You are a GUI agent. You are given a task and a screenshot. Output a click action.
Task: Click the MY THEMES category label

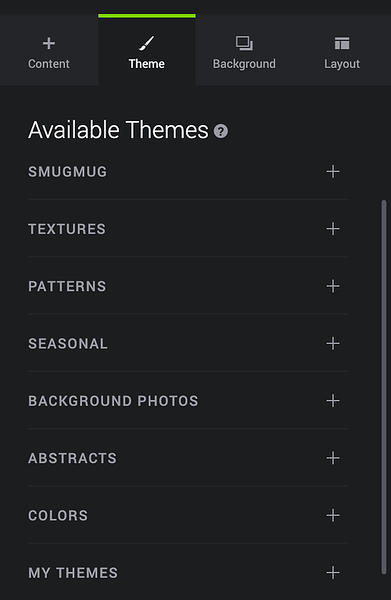pos(73,573)
